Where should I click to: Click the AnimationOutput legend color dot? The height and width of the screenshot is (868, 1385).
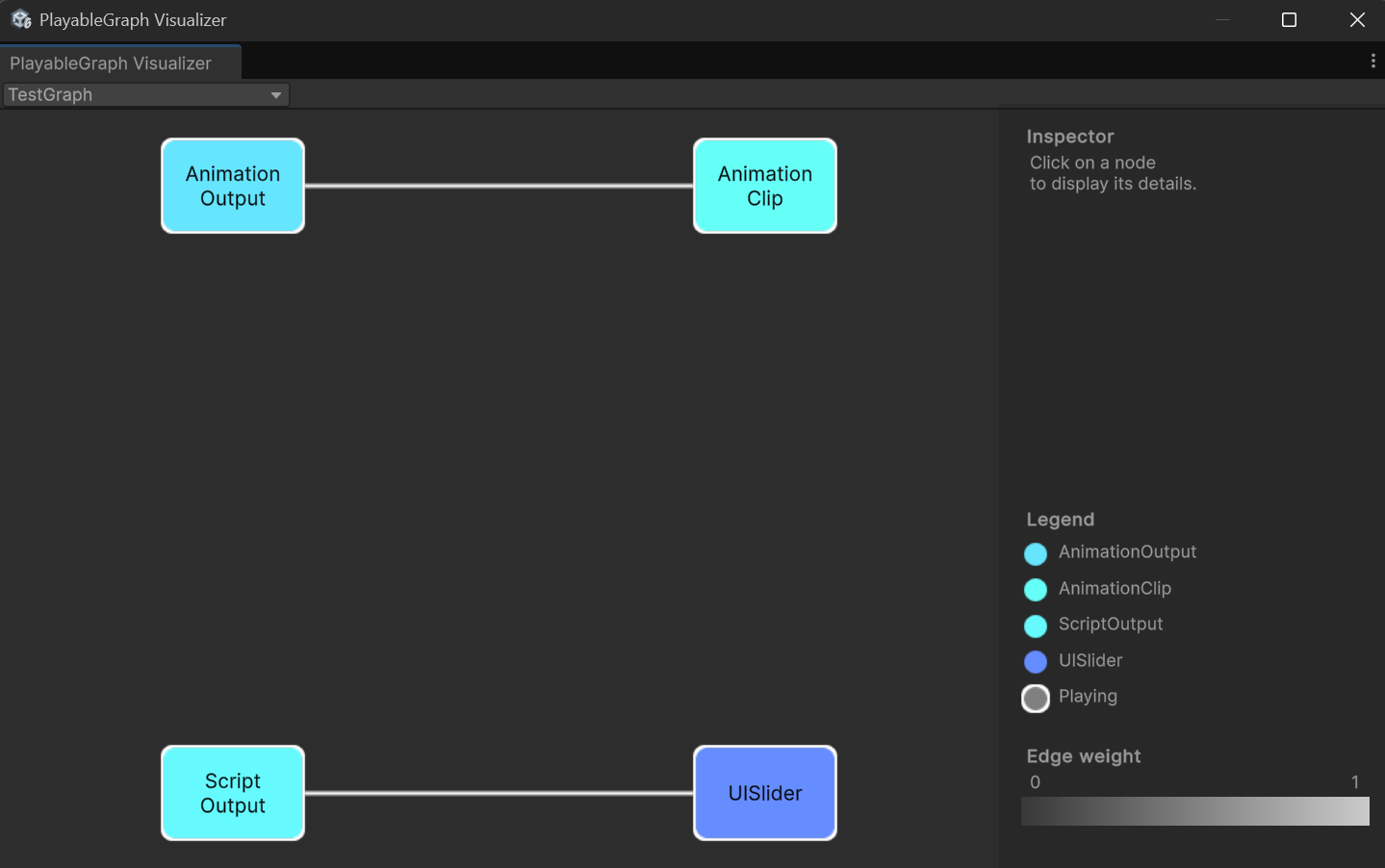tap(1036, 553)
